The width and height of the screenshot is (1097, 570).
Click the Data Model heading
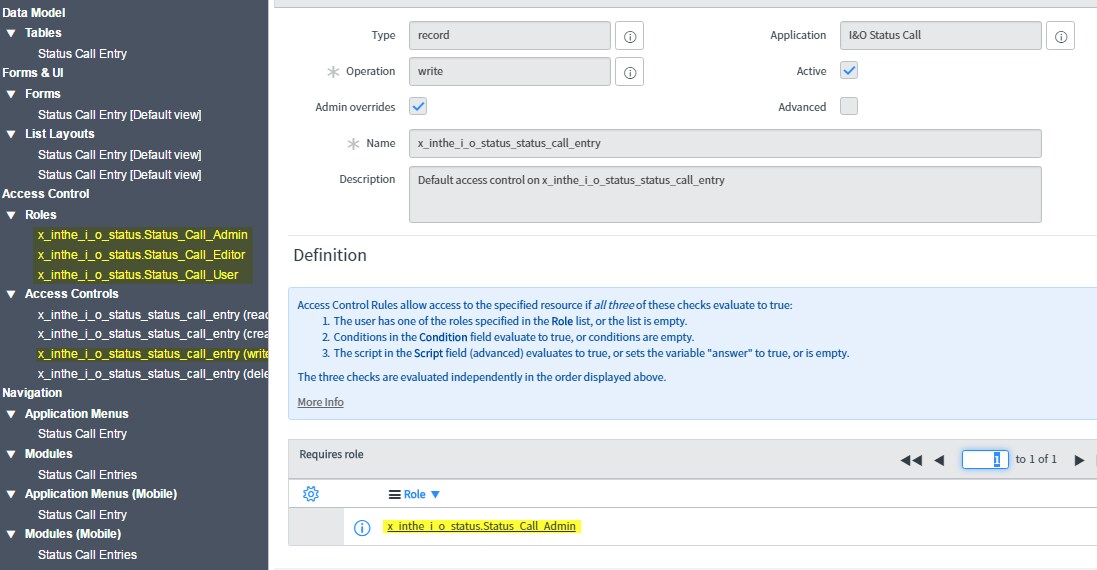tap(34, 13)
